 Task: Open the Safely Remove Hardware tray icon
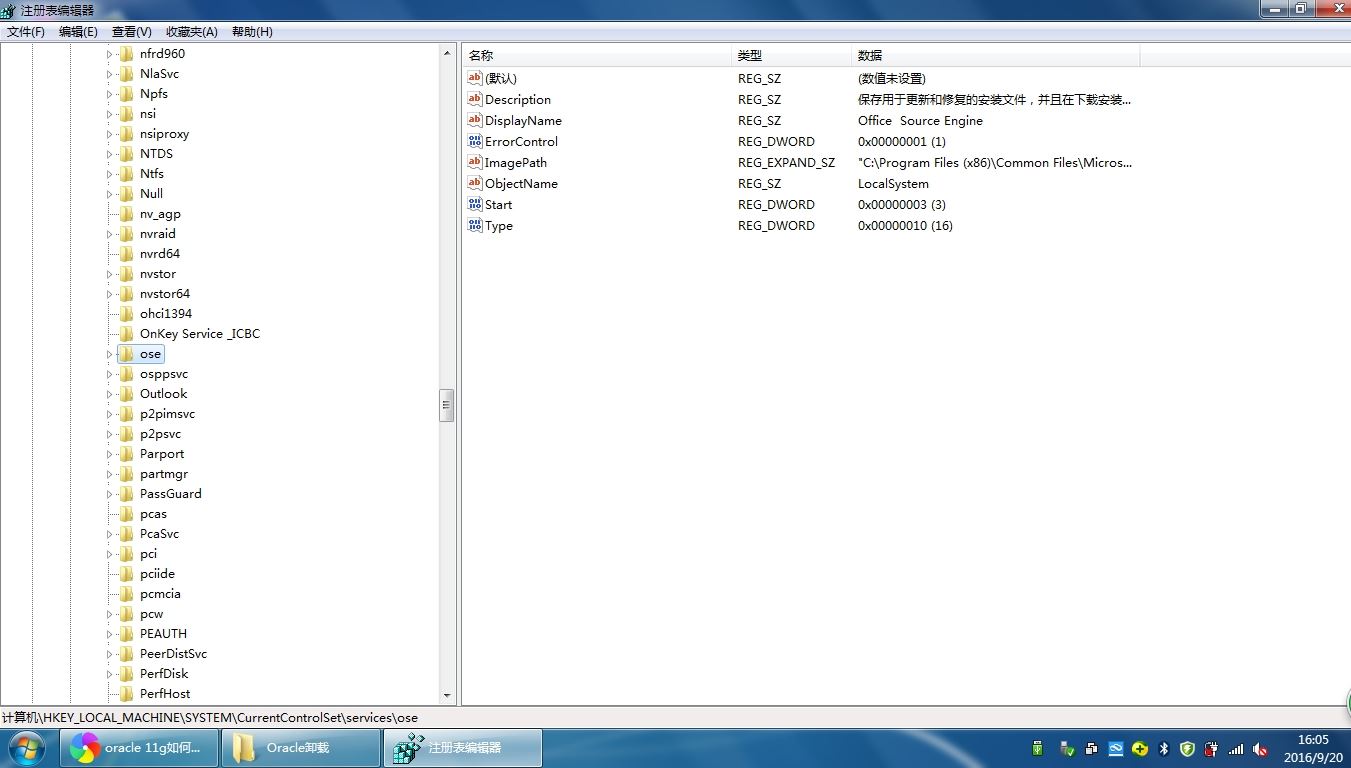[1038, 748]
